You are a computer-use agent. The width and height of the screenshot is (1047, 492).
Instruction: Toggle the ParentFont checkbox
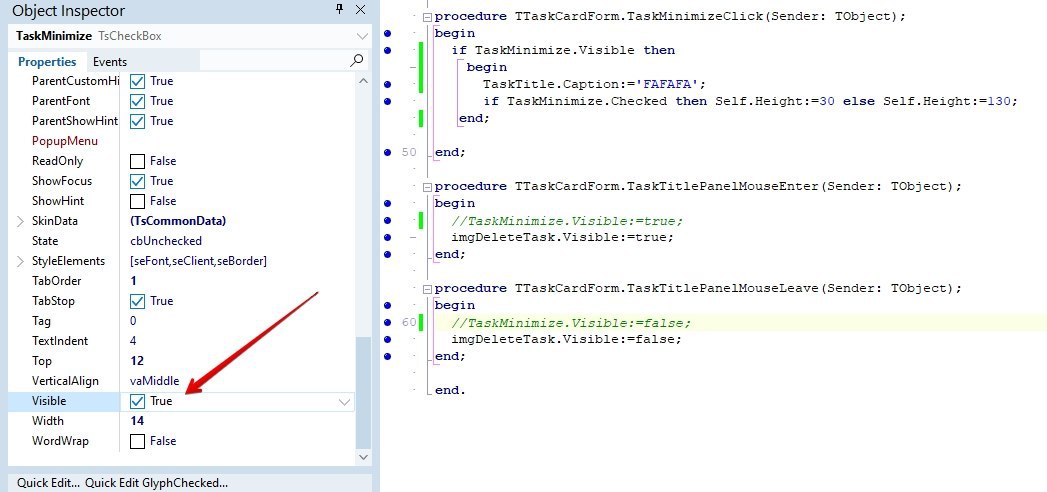click(138, 101)
